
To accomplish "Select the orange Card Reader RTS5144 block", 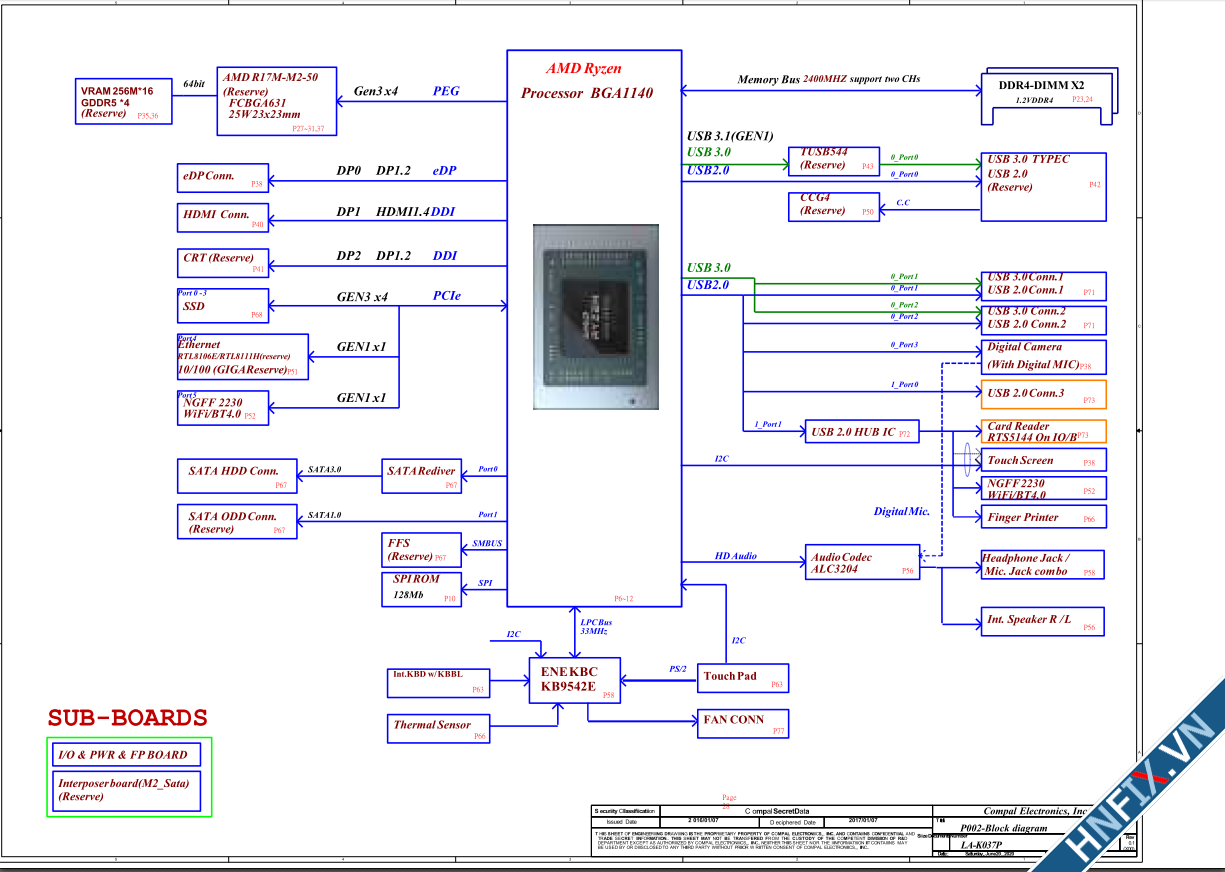I will pyautogui.click(x=1043, y=432).
